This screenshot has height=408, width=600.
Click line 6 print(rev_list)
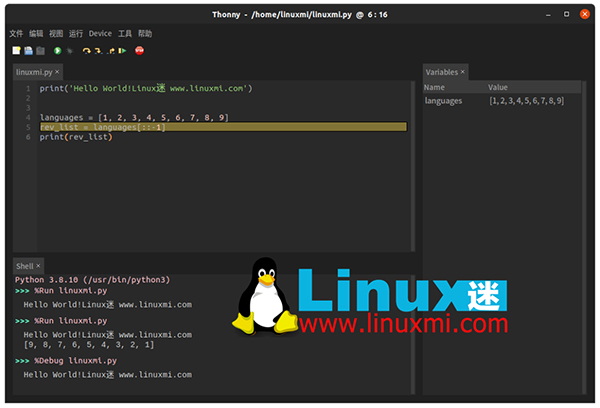[x=76, y=137]
